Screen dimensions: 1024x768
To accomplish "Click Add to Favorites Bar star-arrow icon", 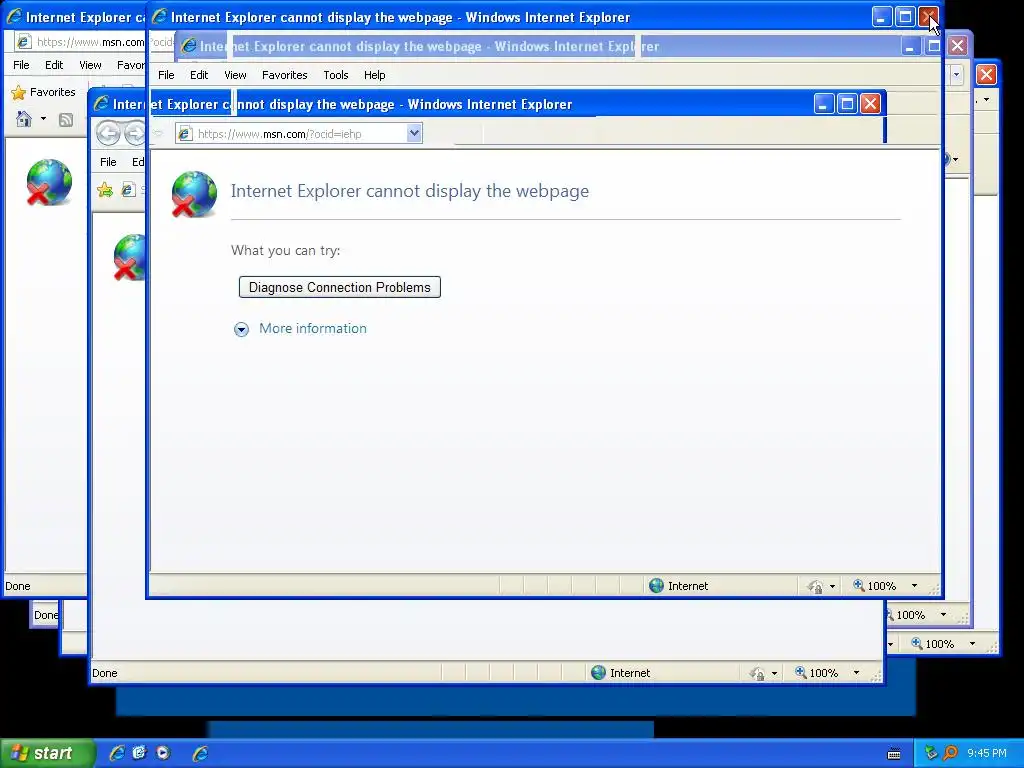I will pyautogui.click(x=104, y=190).
